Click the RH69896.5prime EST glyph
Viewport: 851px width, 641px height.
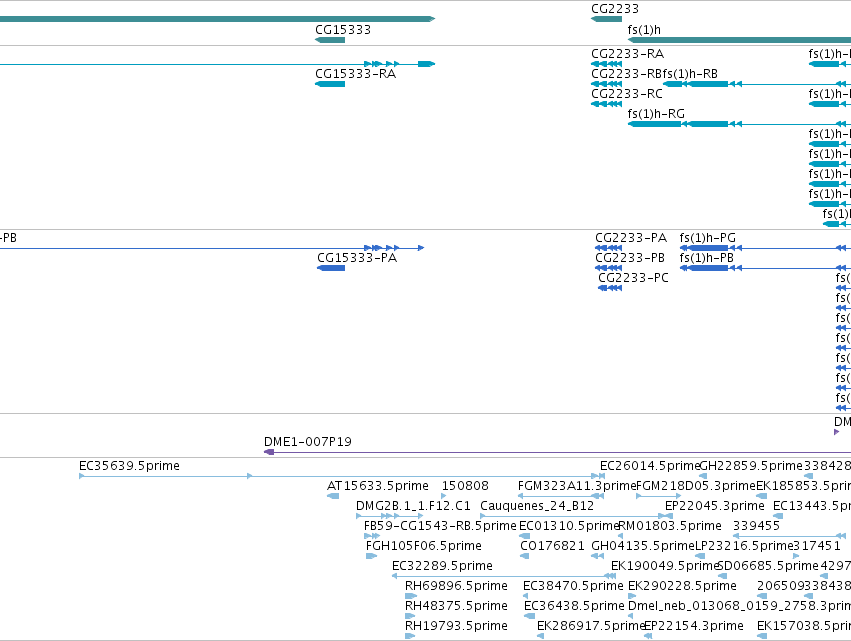[x=411, y=596]
